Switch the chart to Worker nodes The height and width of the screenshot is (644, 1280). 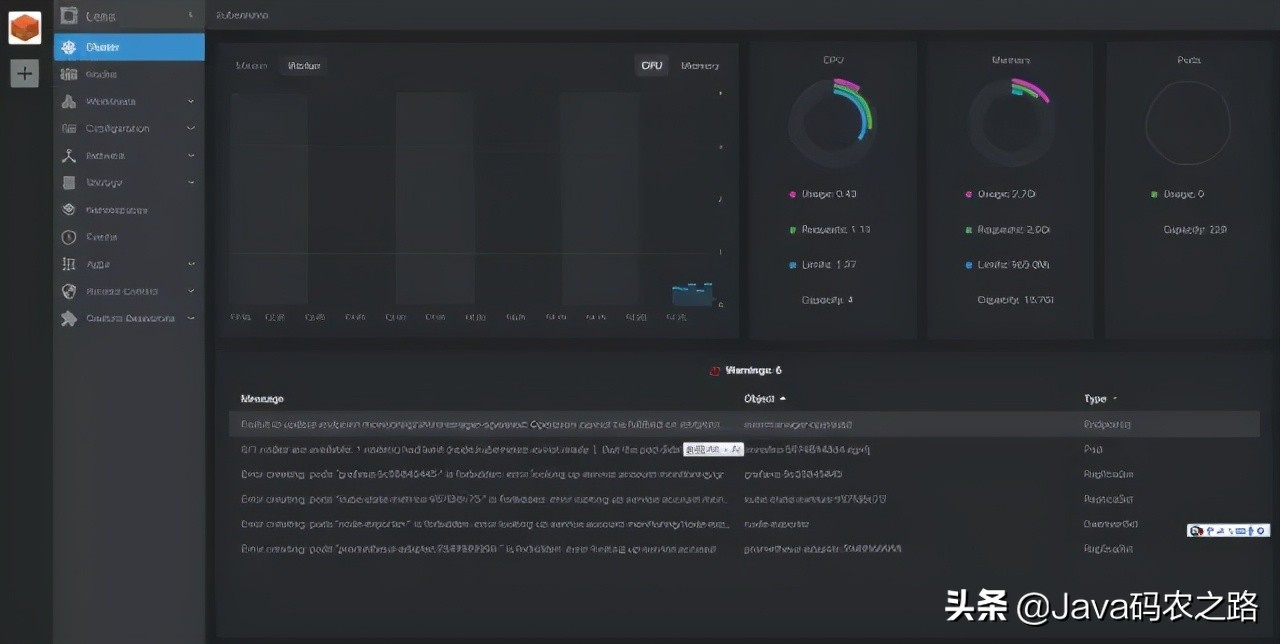point(304,66)
